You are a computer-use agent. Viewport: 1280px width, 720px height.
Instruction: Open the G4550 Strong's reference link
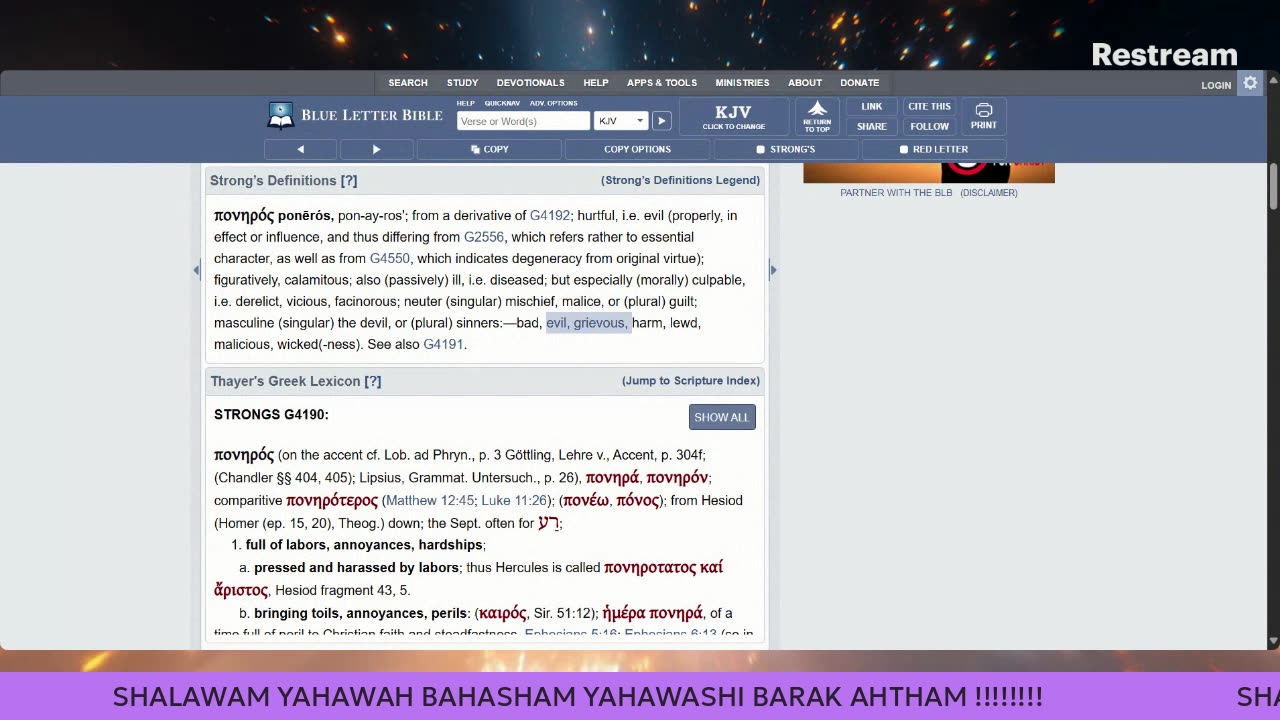[390, 258]
